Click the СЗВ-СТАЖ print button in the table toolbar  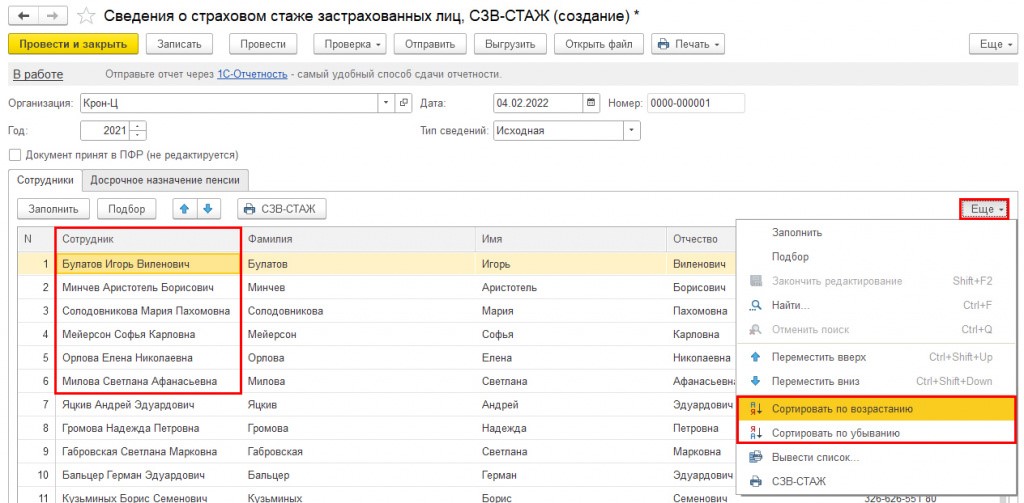[281, 209]
